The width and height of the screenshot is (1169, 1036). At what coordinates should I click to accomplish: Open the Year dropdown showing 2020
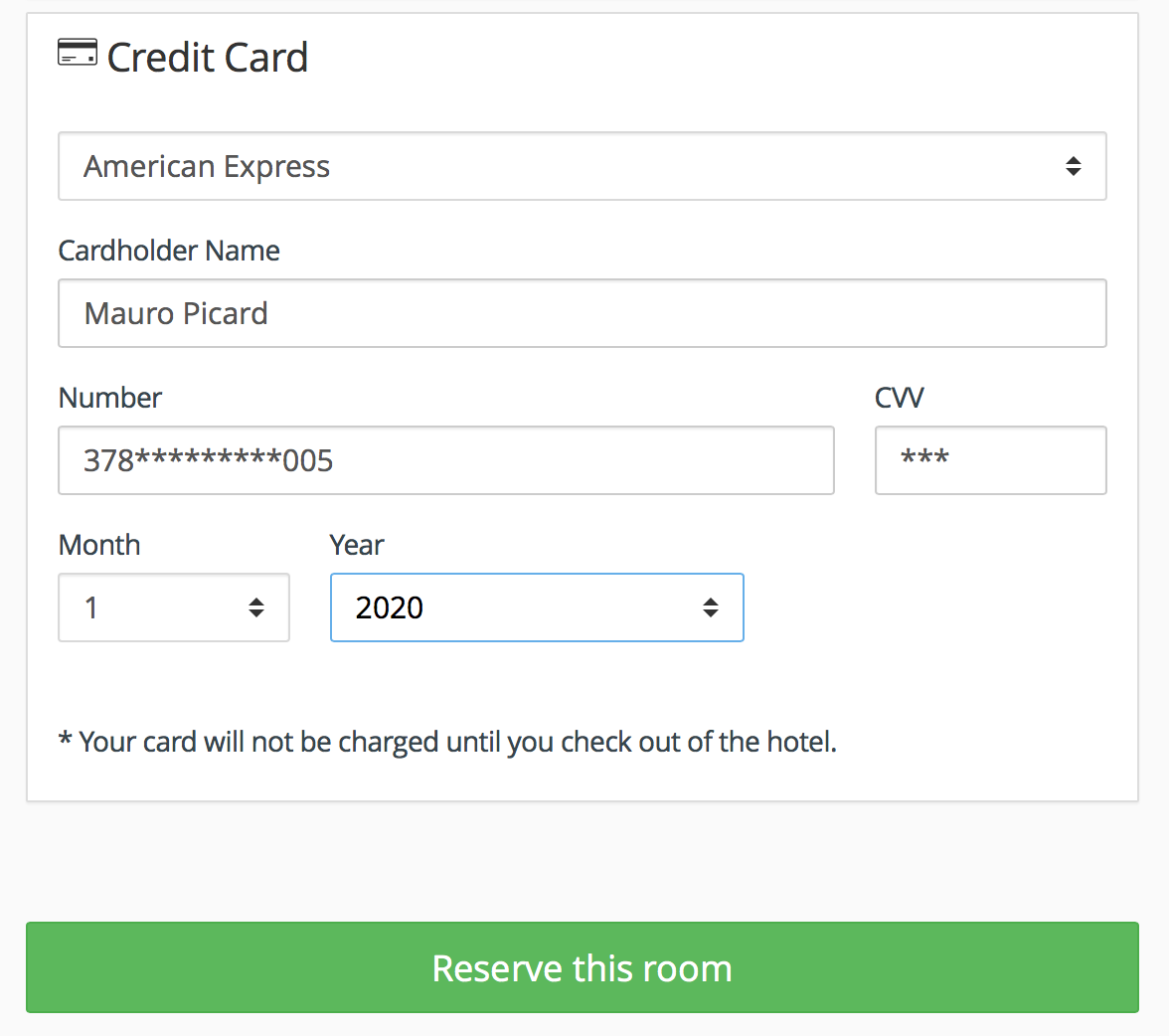[537, 607]
